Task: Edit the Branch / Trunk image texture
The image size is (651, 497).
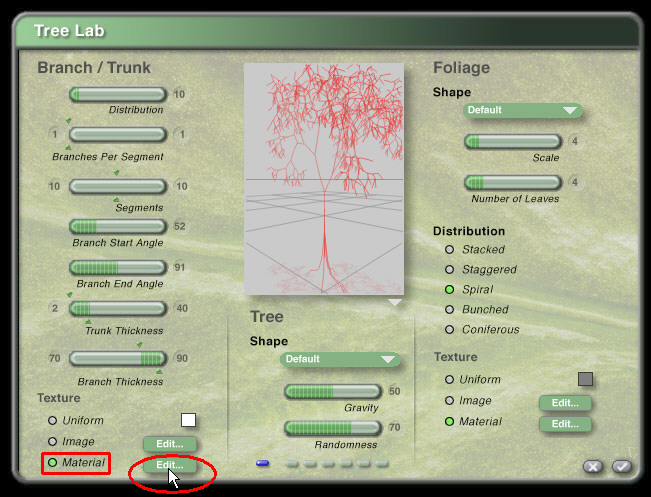Action: click(170, 444)
